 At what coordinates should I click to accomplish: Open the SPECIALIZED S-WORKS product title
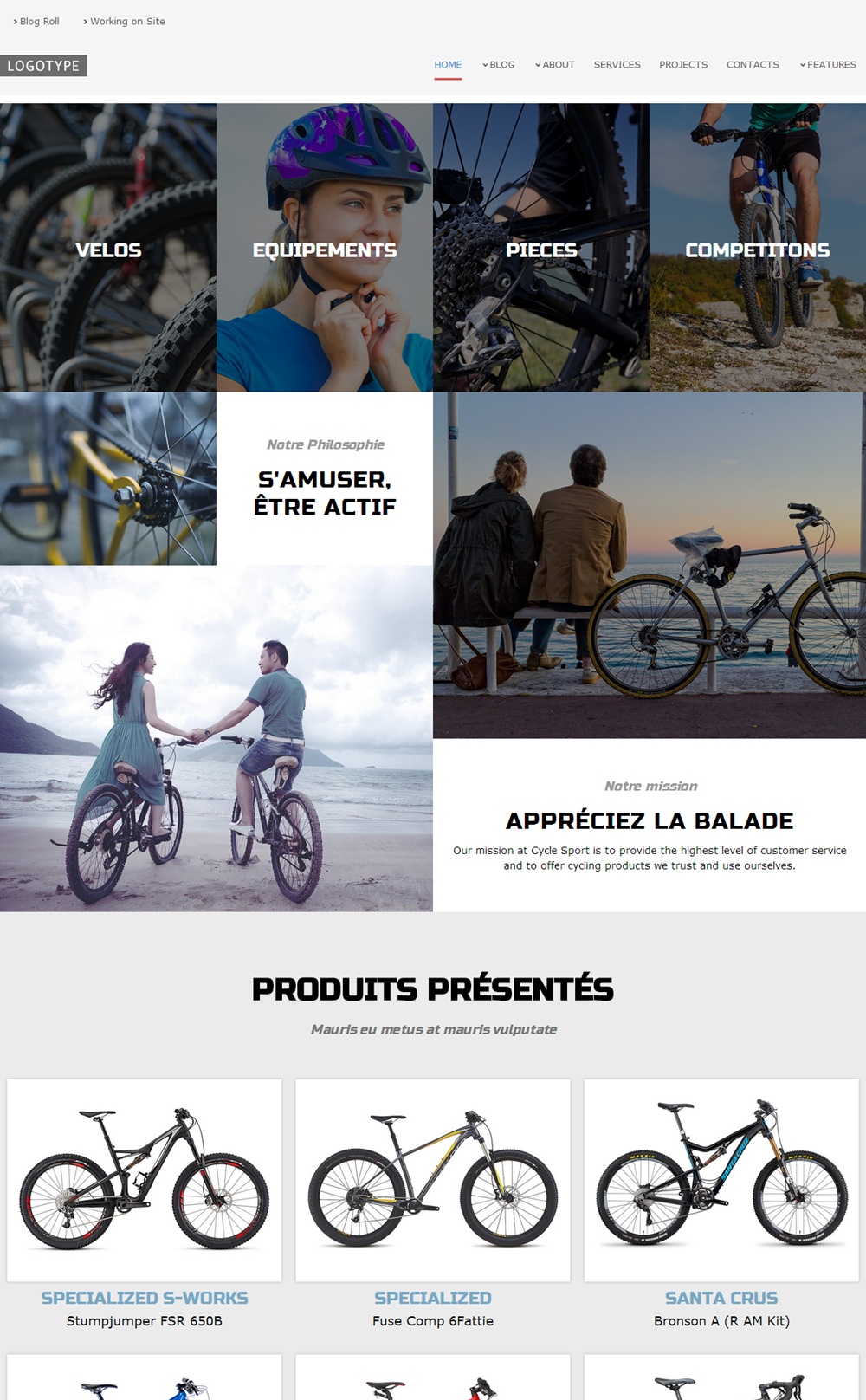tap(145, 1298)
